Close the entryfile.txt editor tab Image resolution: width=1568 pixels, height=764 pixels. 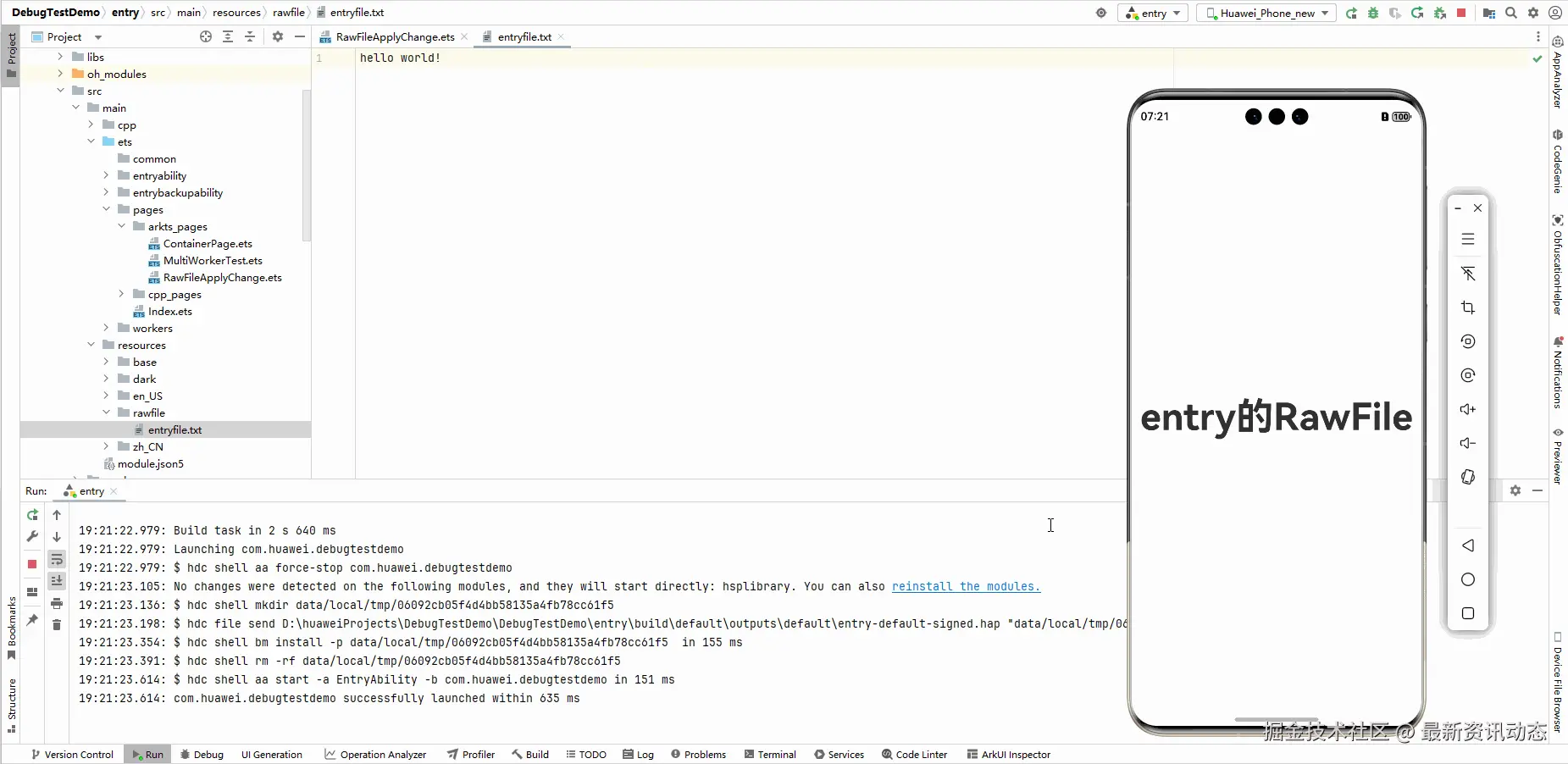point(561,36)
